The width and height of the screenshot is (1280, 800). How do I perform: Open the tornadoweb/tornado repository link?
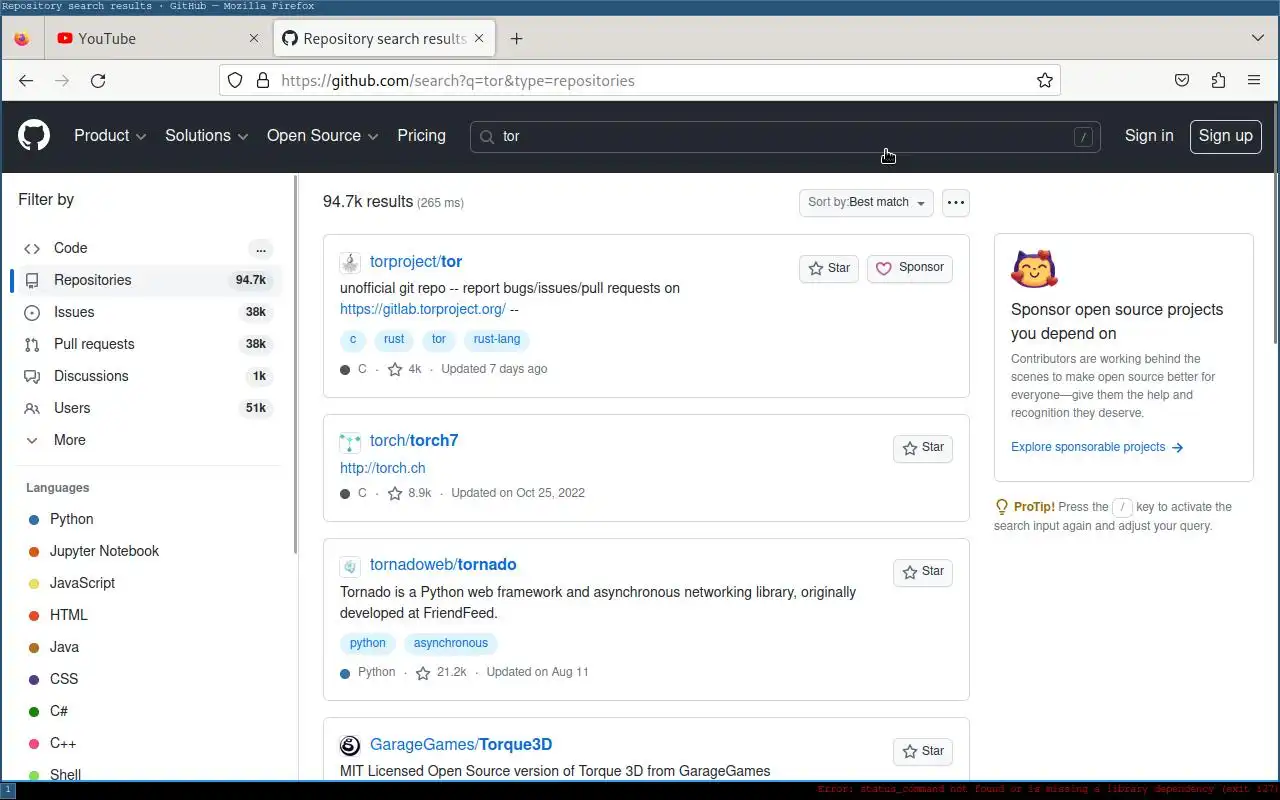(x=443, y=565)
